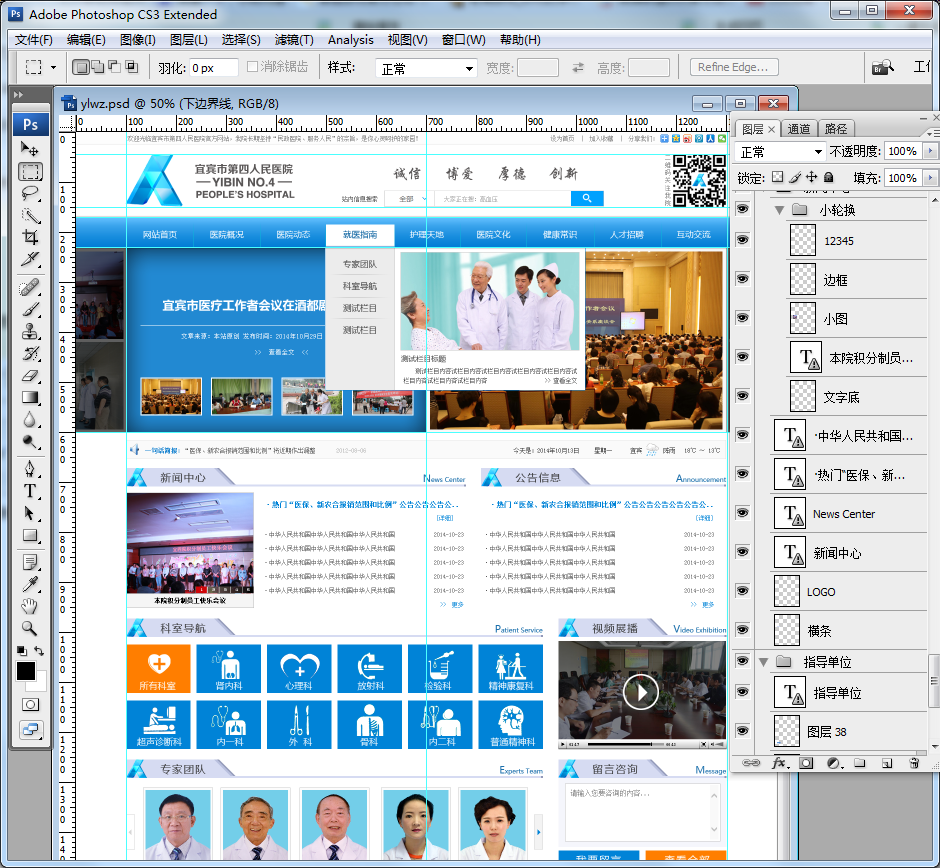Open the Opacity (不透明度) slider arrow
The width and height of the screenshot is (940, 868).
[930, 151]
